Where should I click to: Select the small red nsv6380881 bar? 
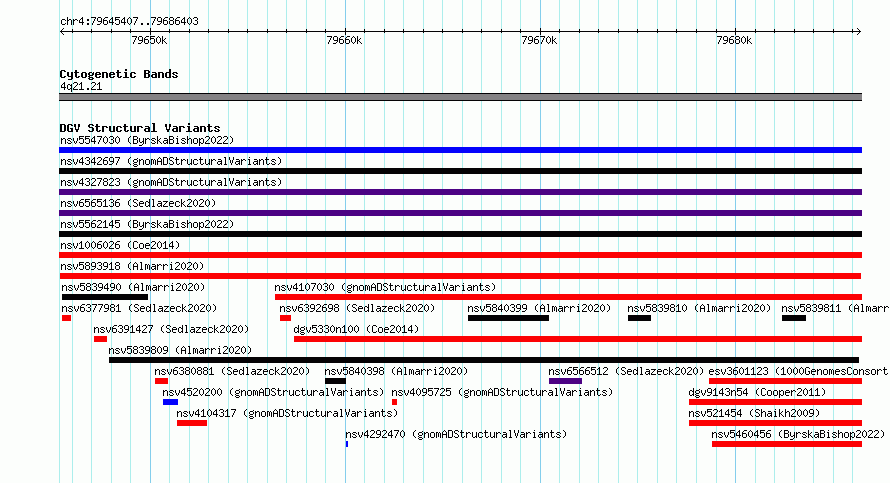[x=161, y=381]
